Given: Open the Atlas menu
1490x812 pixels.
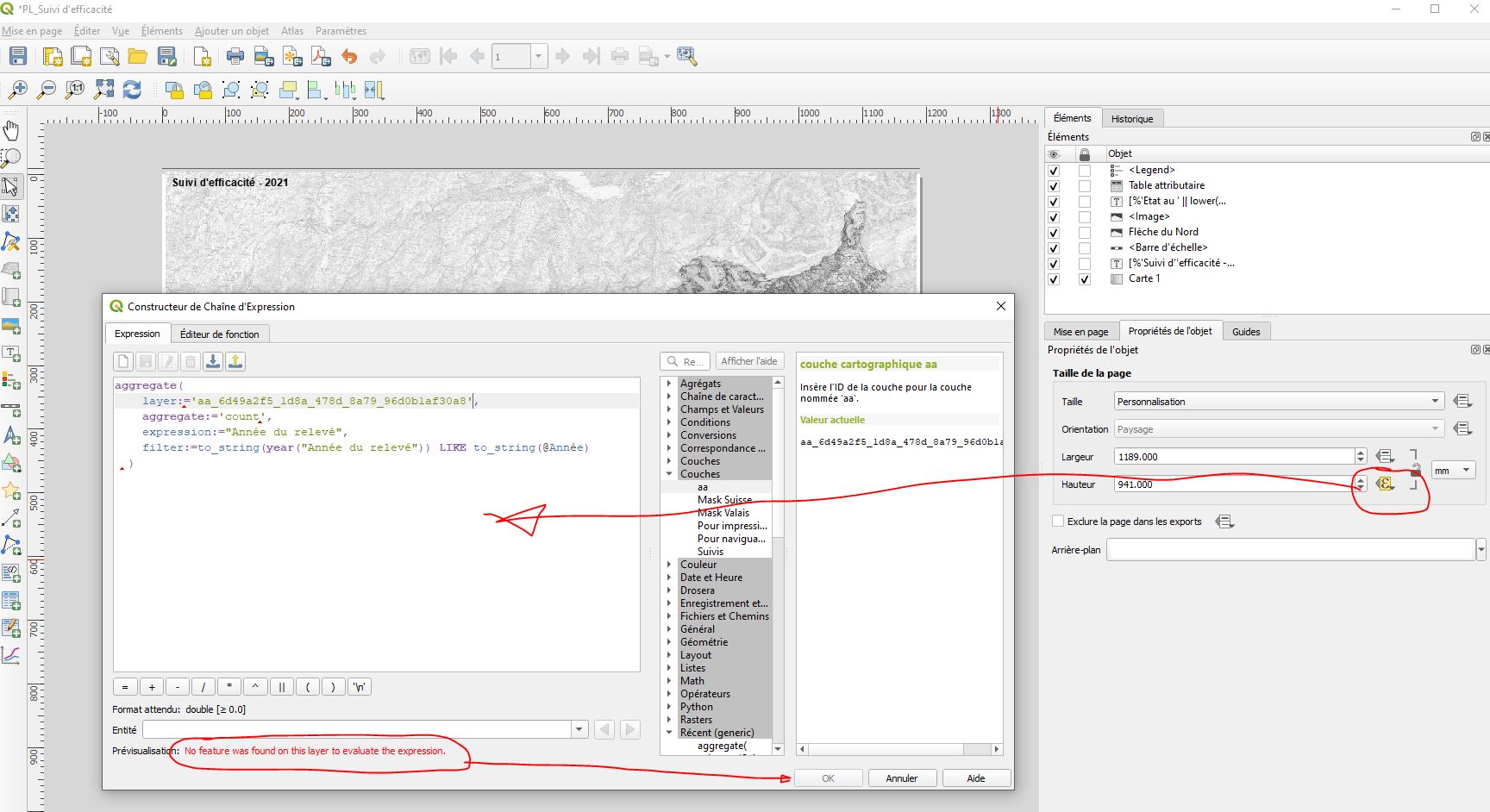Looking at the screenshot, I should (x=292, y=31).
